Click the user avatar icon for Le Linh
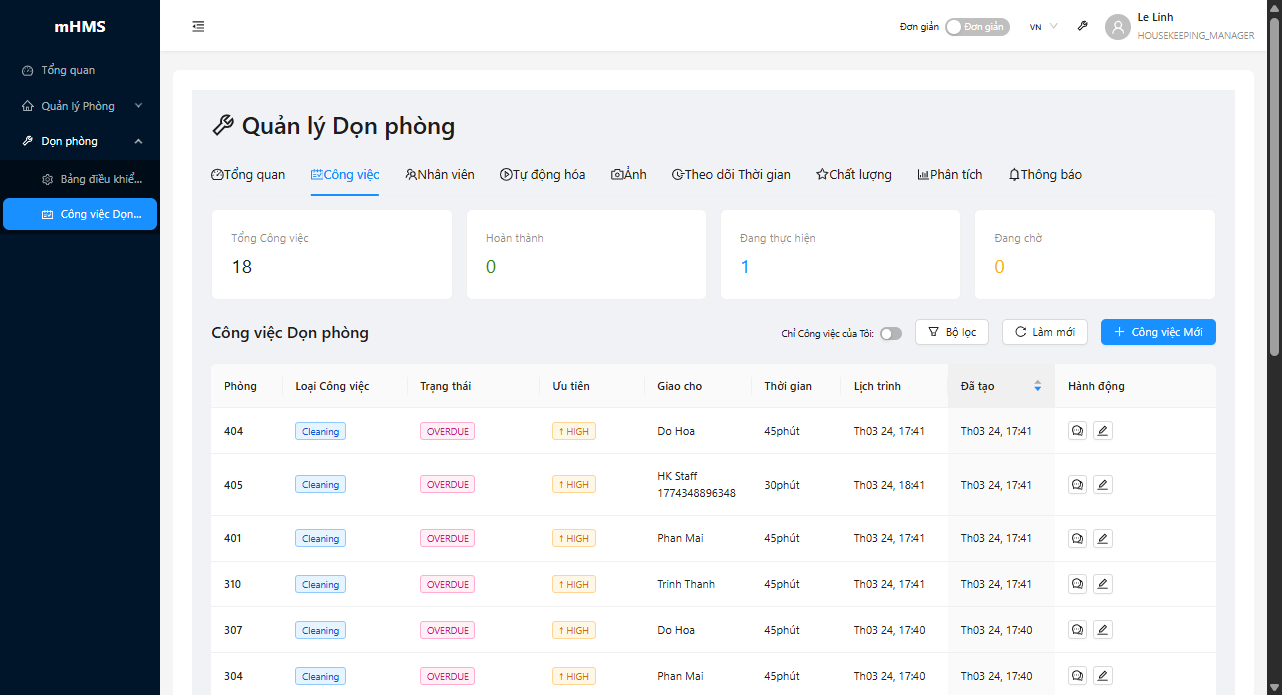The width and height of the screenshot is (1282, 695). 1117,27
